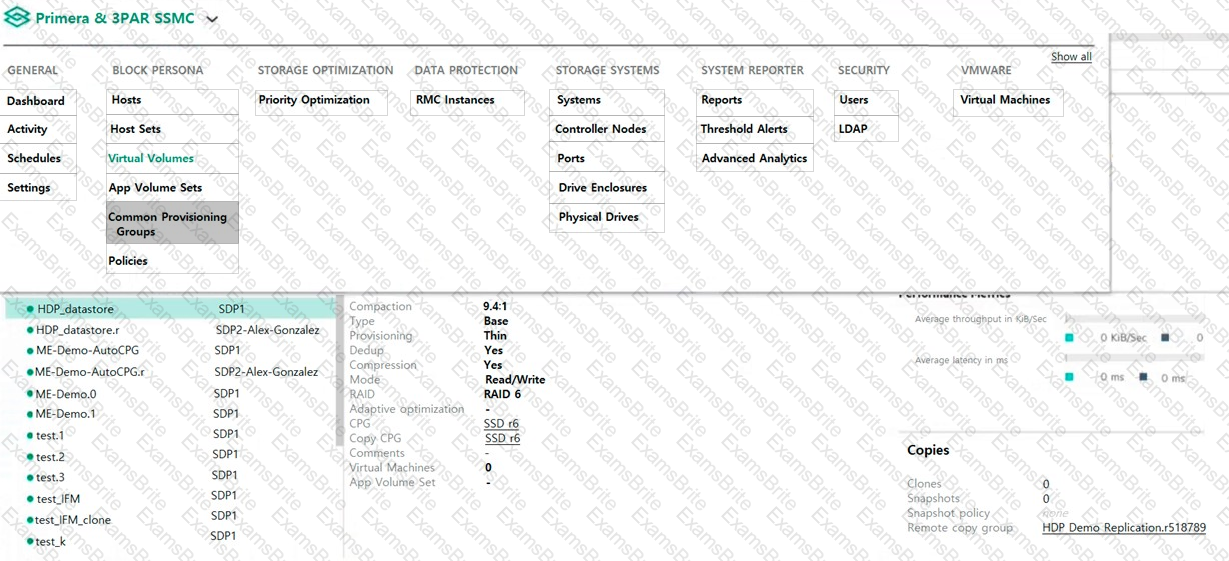Expand the Primera & 3PAR SSMC dropdown chevron
The width and height of the screenshot is (1229, 561).
tap(212, 19)
